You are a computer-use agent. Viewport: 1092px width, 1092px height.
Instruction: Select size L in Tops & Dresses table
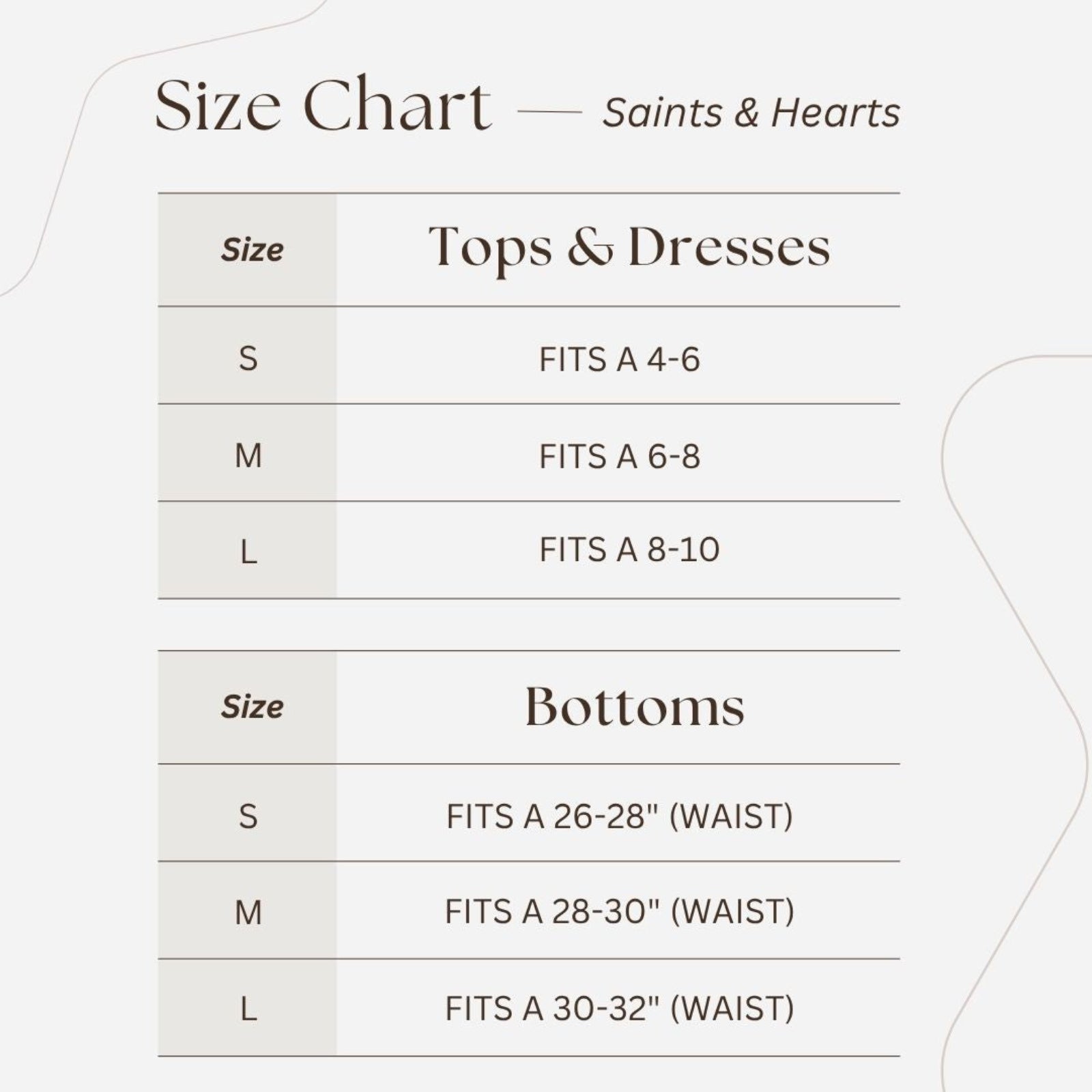pos(248,551)
